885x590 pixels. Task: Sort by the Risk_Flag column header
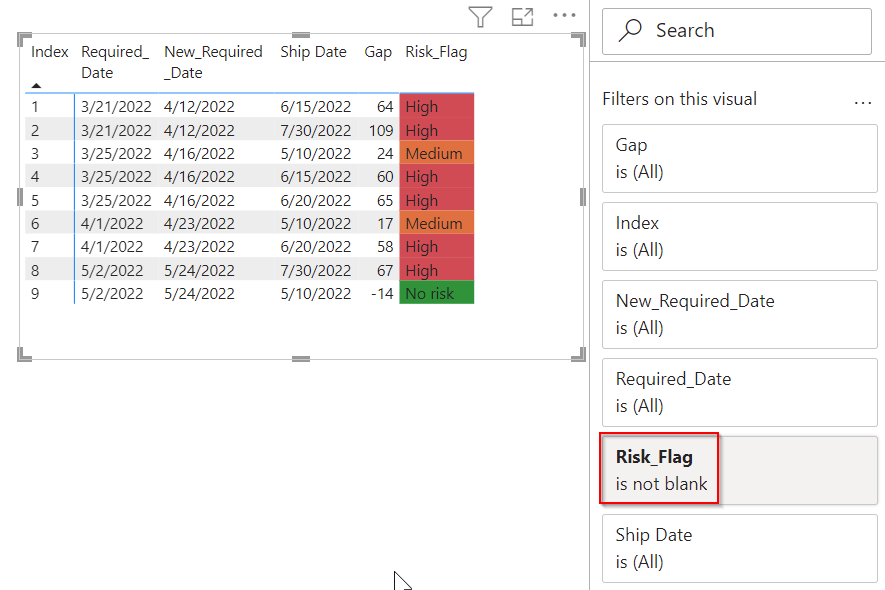click(x=436, y=52)
